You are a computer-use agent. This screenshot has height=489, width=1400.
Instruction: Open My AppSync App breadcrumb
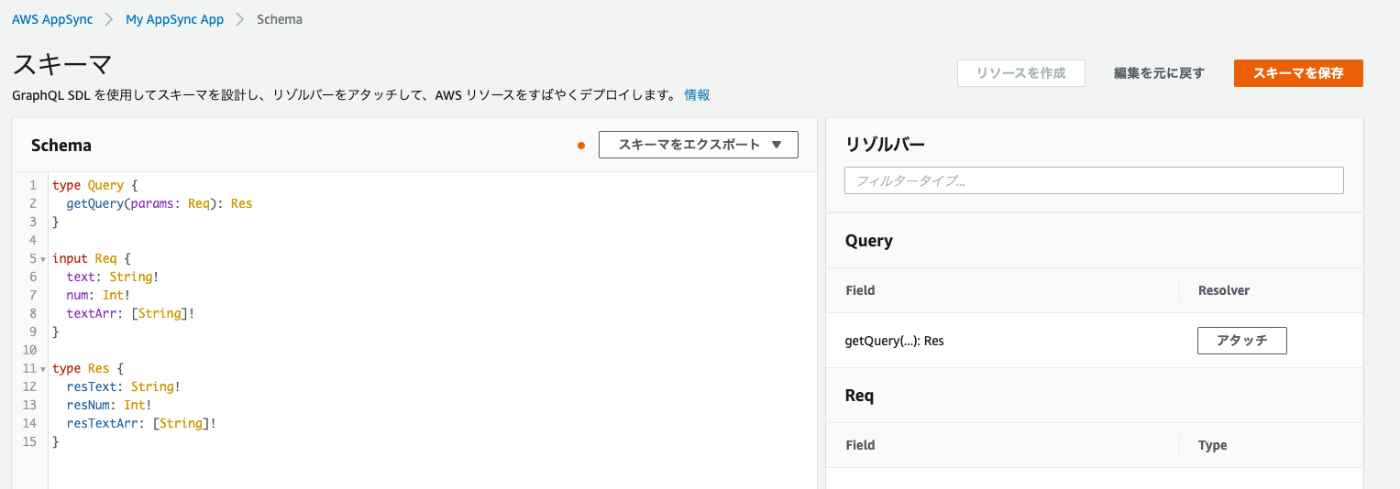click(175, 19)
